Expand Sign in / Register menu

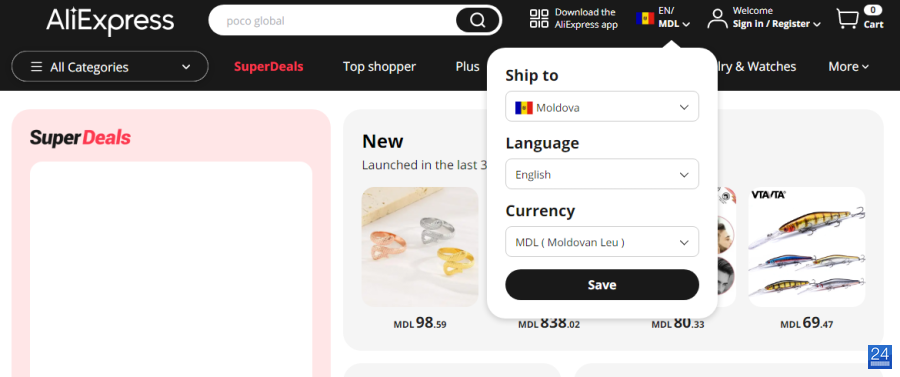[x=777, y=24]
